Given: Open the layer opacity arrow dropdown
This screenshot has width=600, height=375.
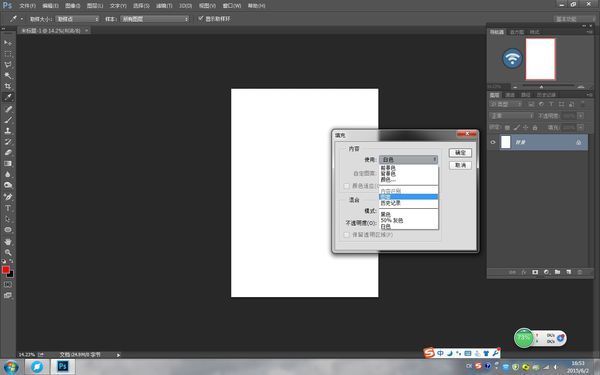Looking at the screenshot, I should [581, 116].
